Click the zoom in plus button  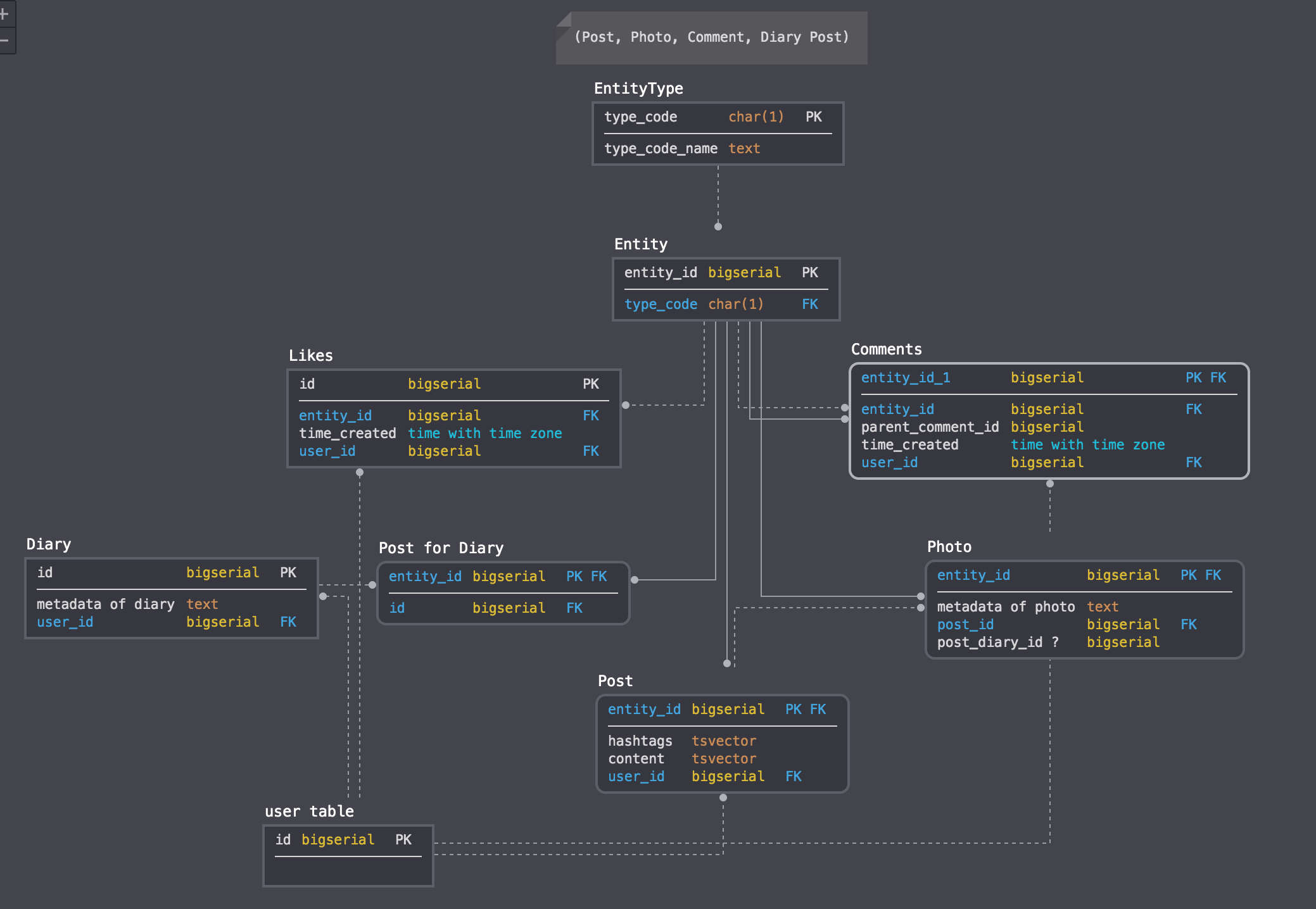coord(5,13)
